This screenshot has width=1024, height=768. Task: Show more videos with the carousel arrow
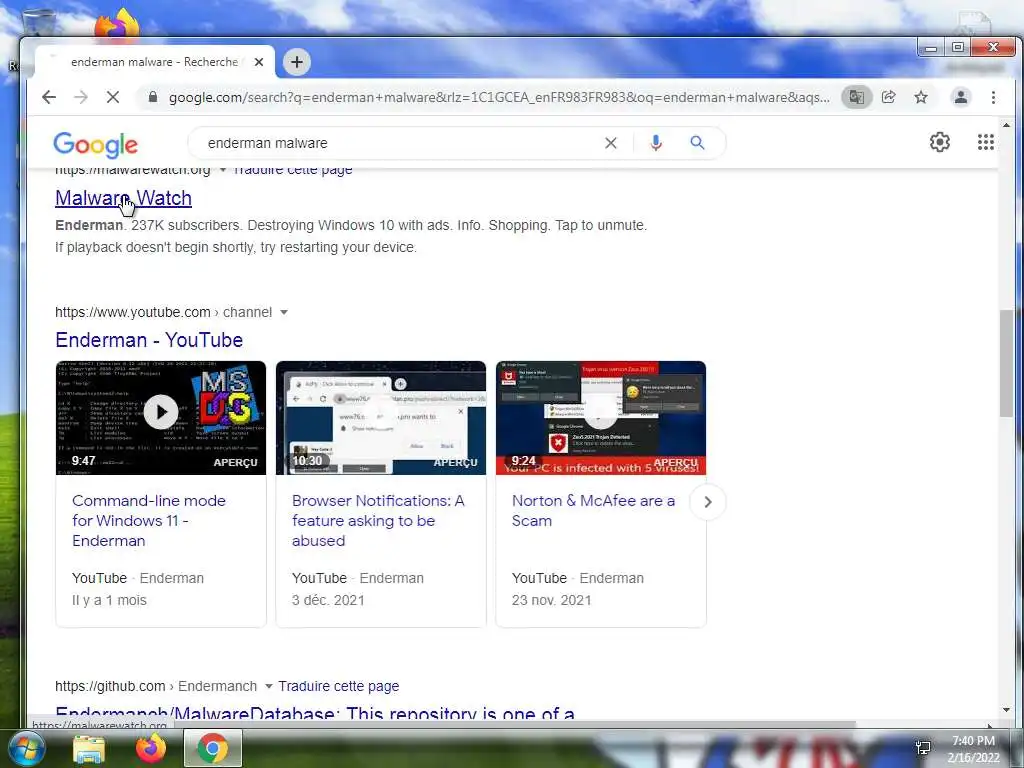(708, 502)
